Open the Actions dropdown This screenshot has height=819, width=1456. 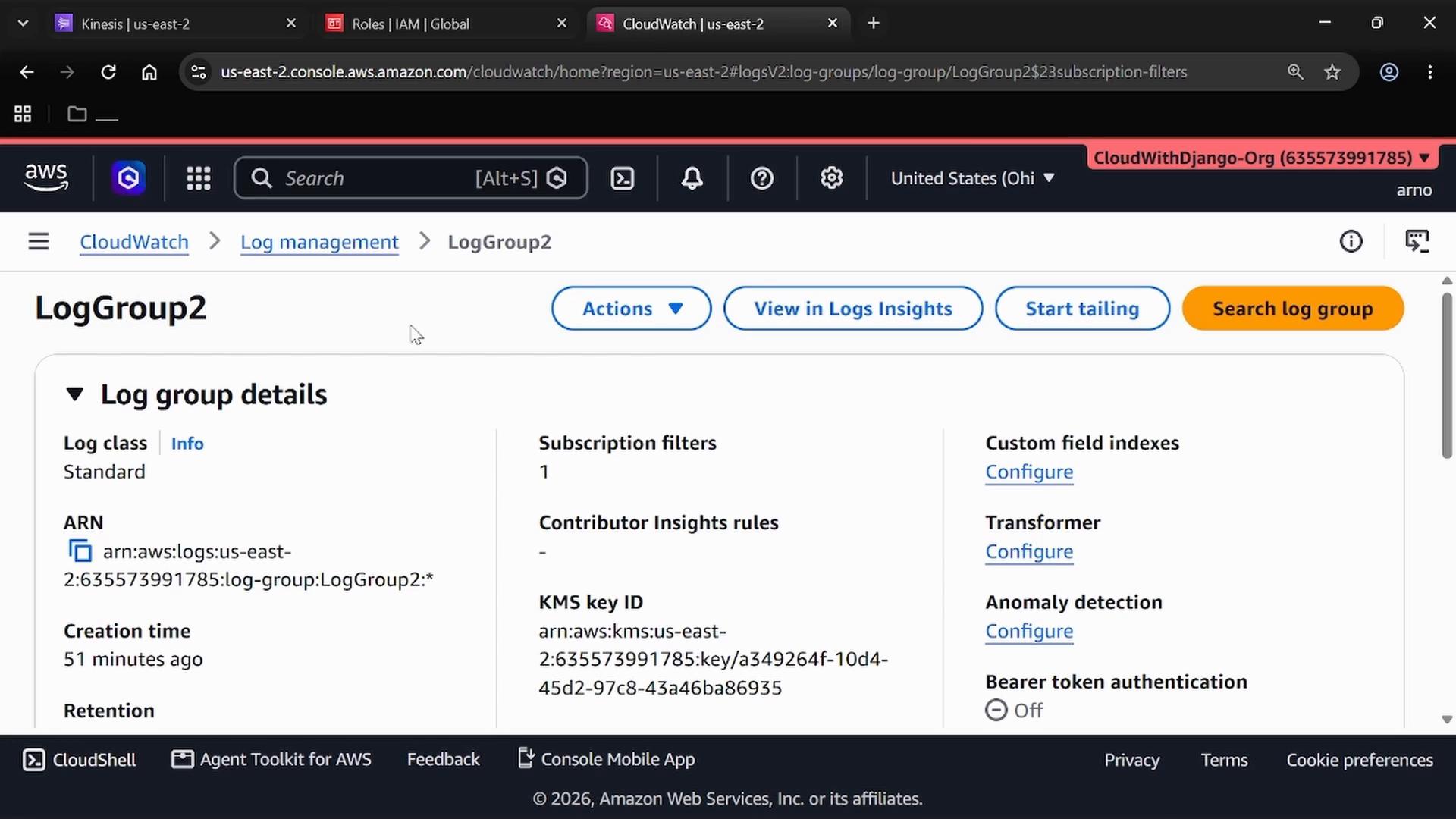[631, 309]
